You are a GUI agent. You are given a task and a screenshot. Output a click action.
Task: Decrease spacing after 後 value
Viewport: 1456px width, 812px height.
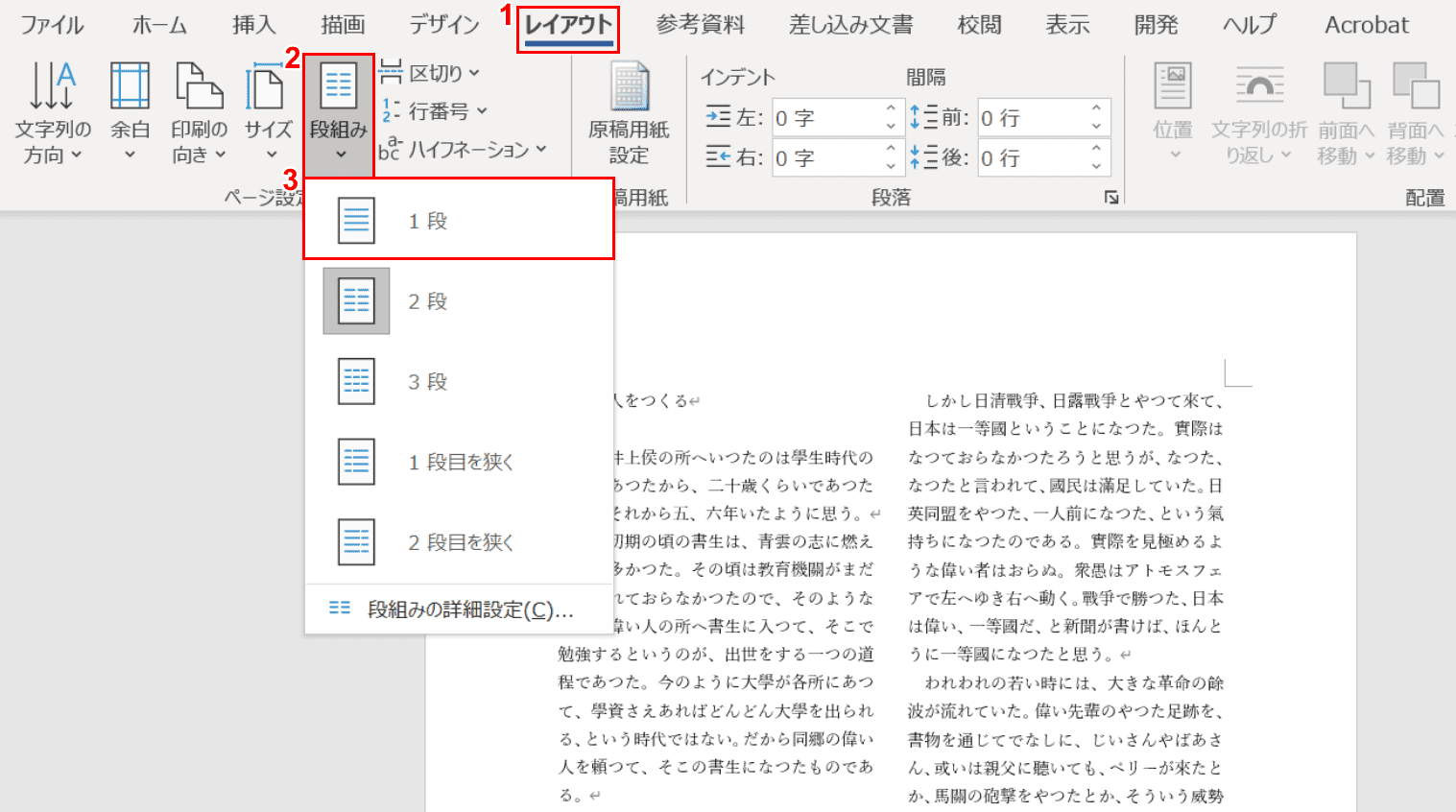click(1097, 166)
